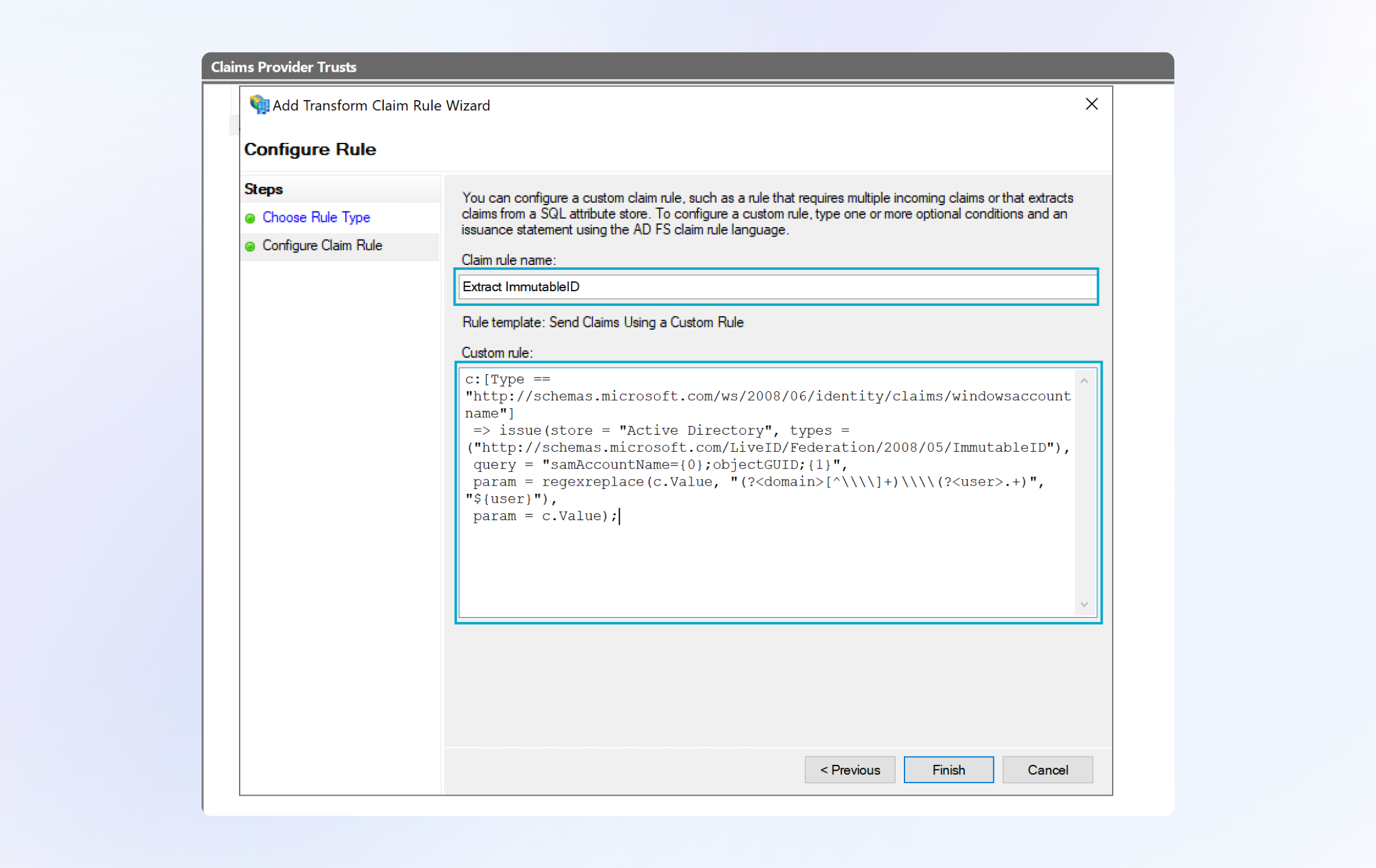Go back with the Previous button

pyautogui.click(x=849, y=770)
